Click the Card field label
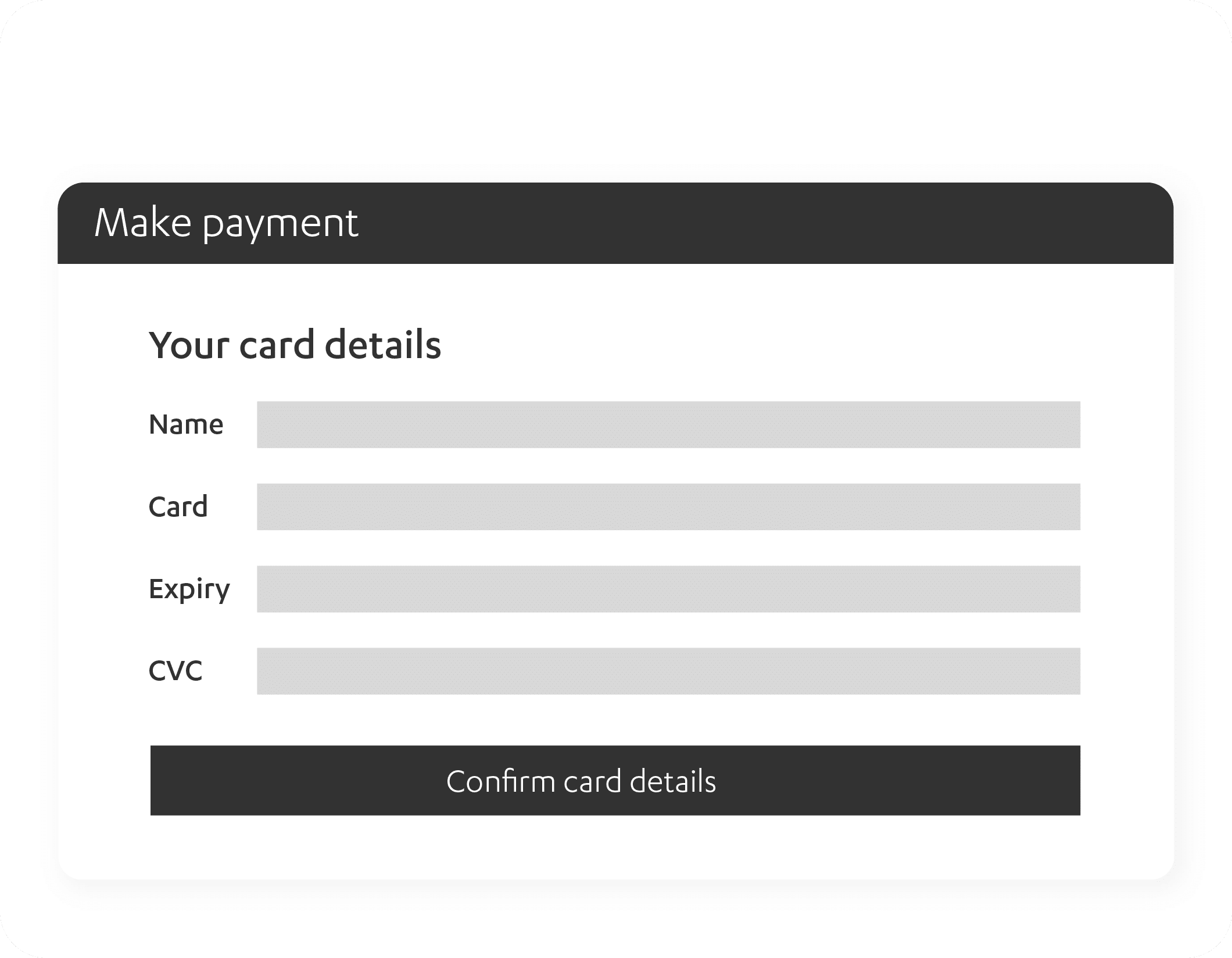 point(178,506)
